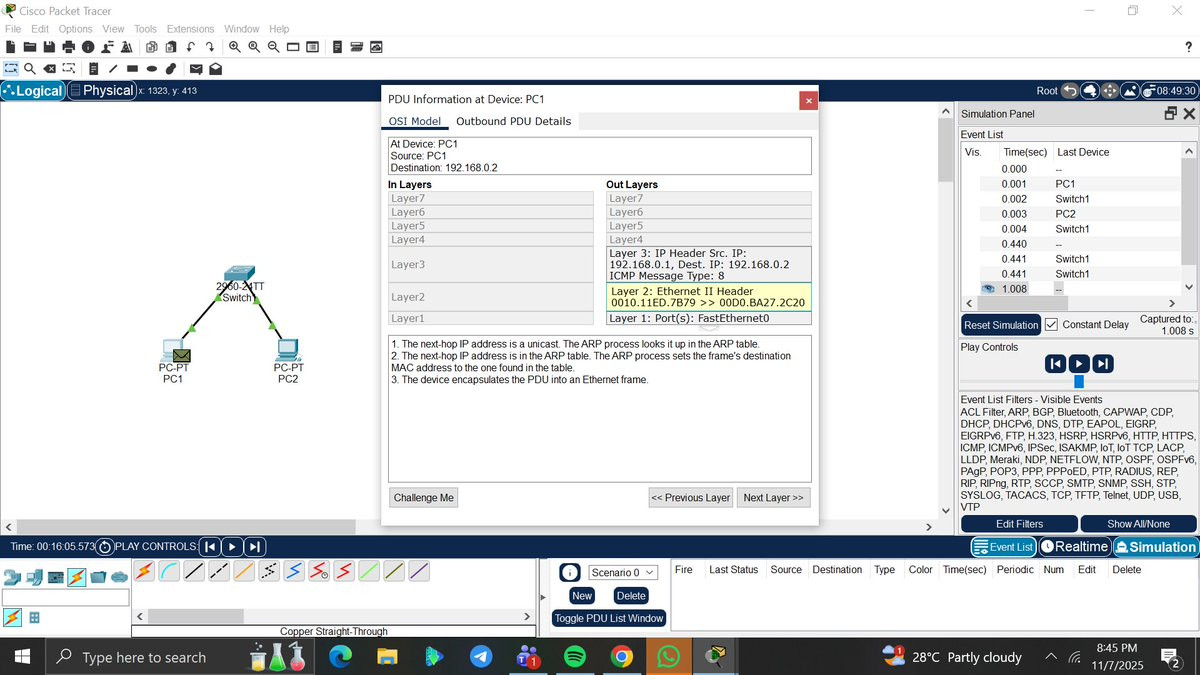The image size is (1200, 675).
Task: Choose the Copper Straight-Through cable
Action: coord(194,572)
